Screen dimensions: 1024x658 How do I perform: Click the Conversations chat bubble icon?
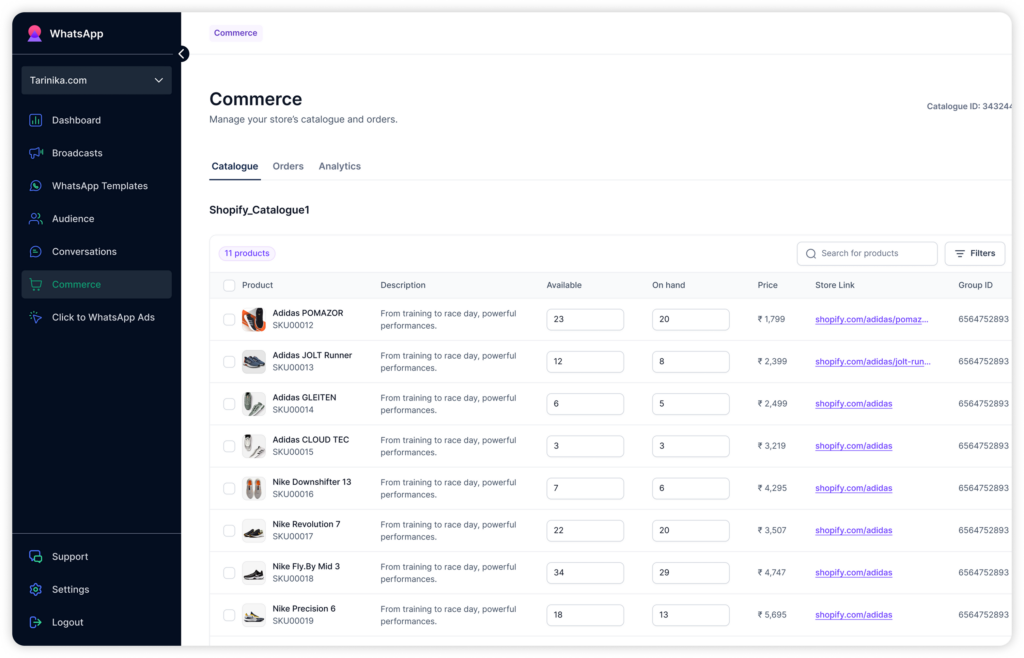(35, 251)
